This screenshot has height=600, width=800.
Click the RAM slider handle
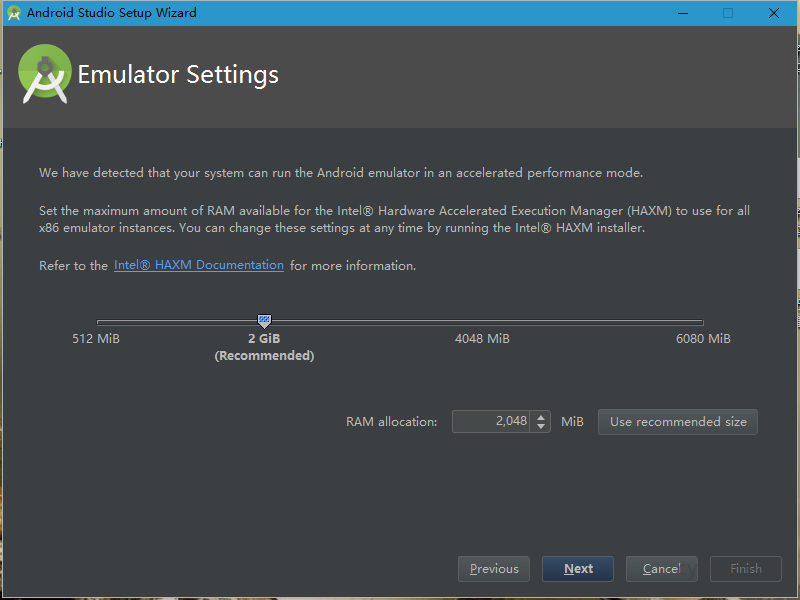pyautogui.click(x=264, y=321)
